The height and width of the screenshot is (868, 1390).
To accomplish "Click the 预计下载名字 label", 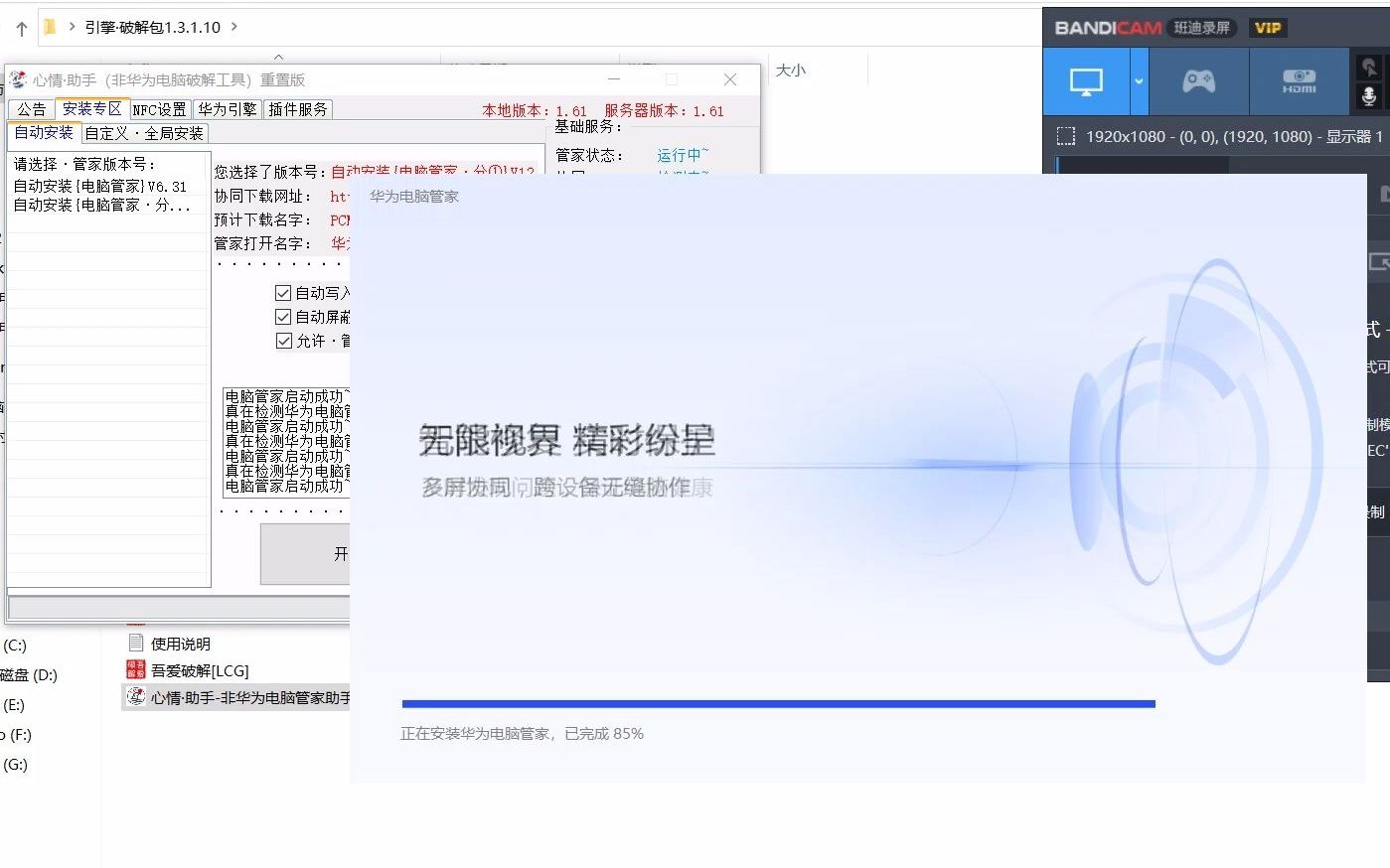I will click(x=263, y=219).
